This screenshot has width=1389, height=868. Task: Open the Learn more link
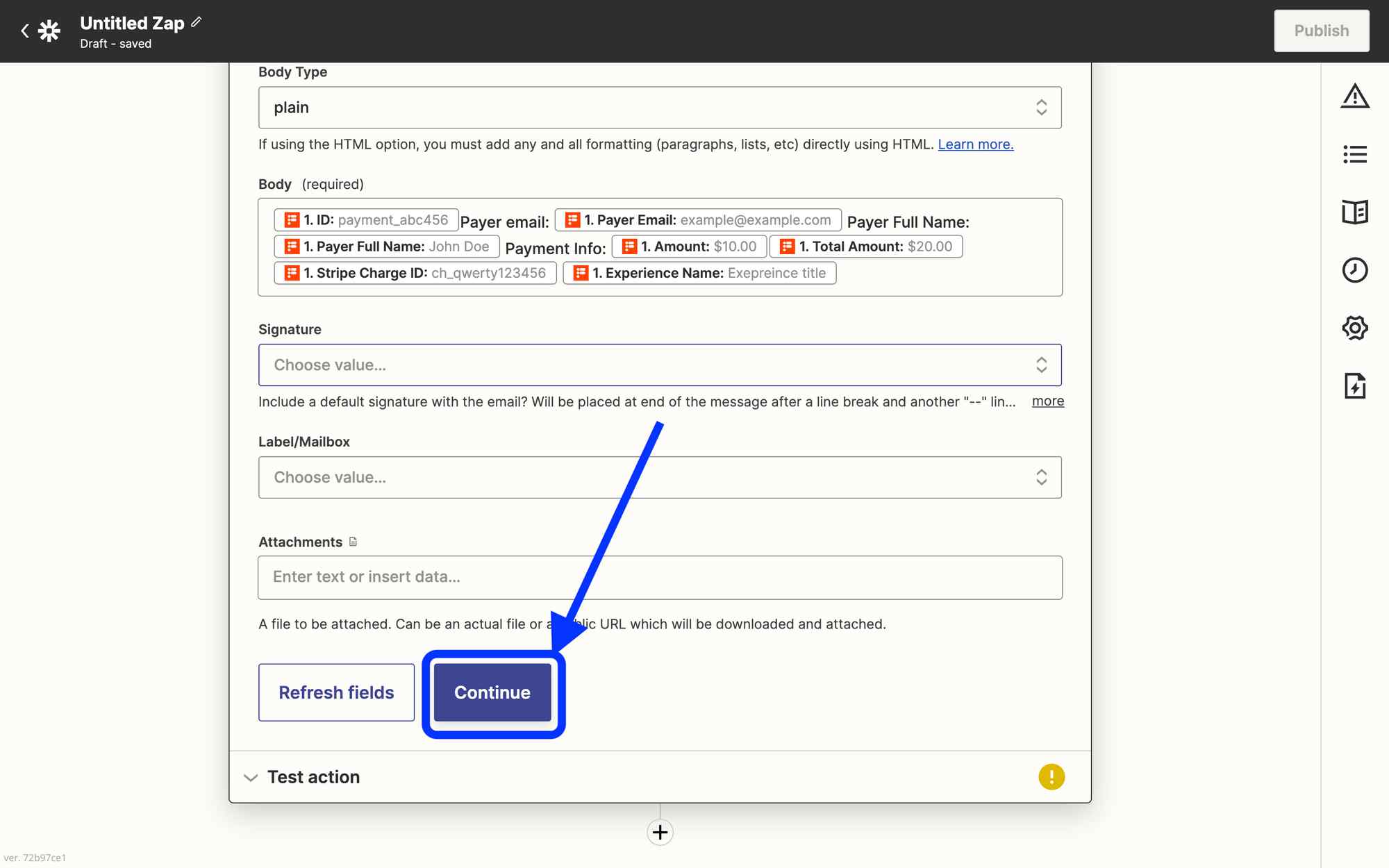(975, 144)
